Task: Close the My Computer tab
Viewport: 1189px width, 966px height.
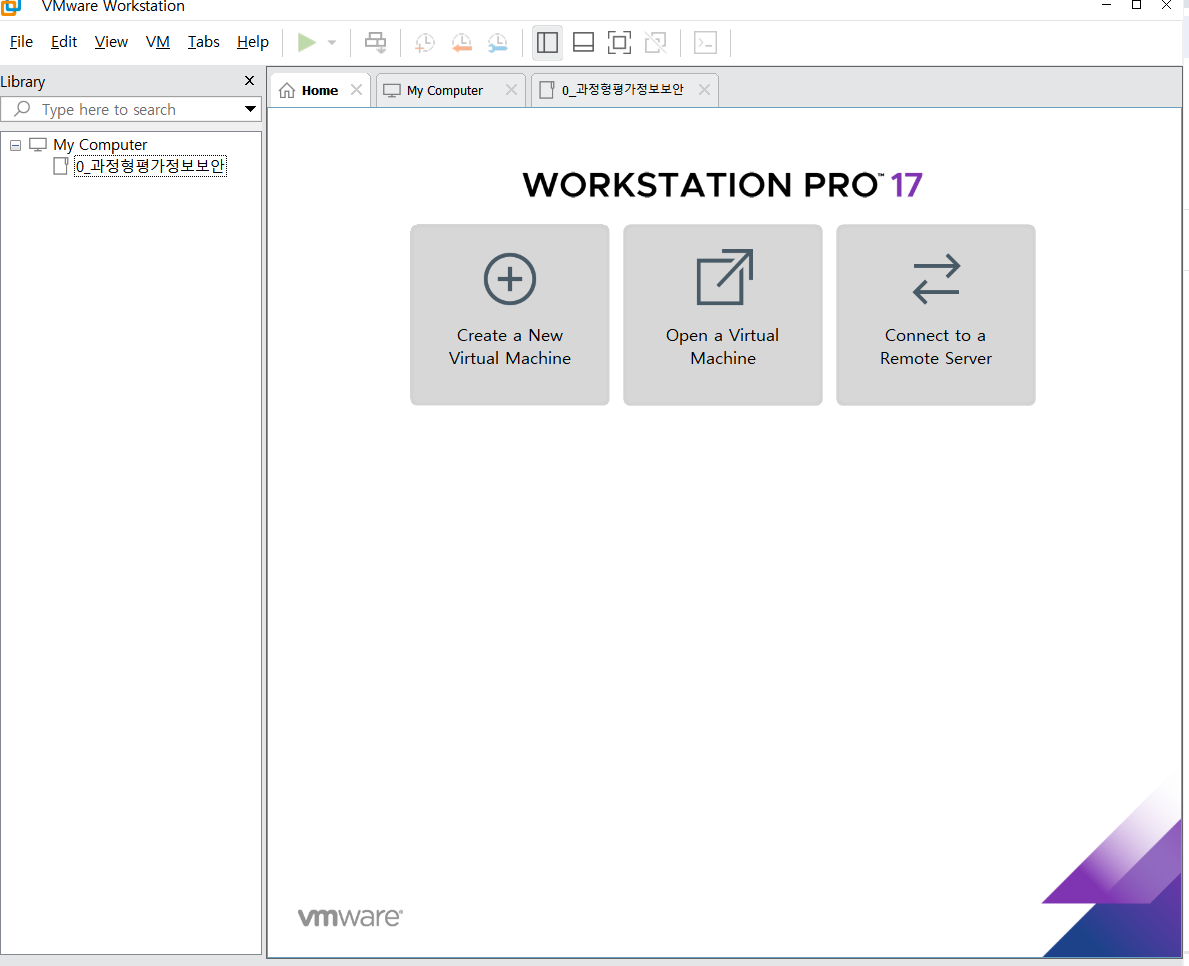Action: coord(511,90)
